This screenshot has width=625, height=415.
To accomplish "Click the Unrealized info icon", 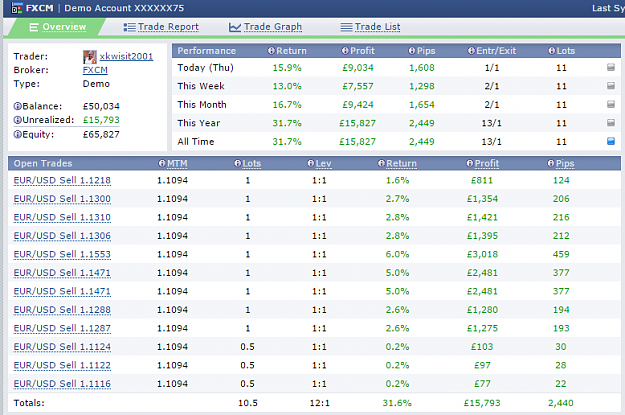I will 18,120.
